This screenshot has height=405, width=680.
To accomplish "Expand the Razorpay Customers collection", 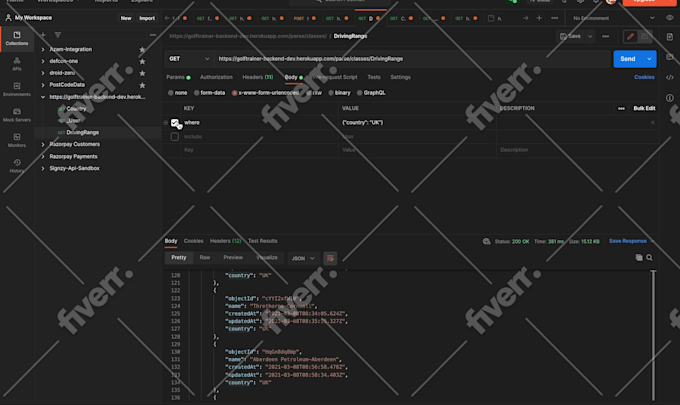I will tap(43, 144).
